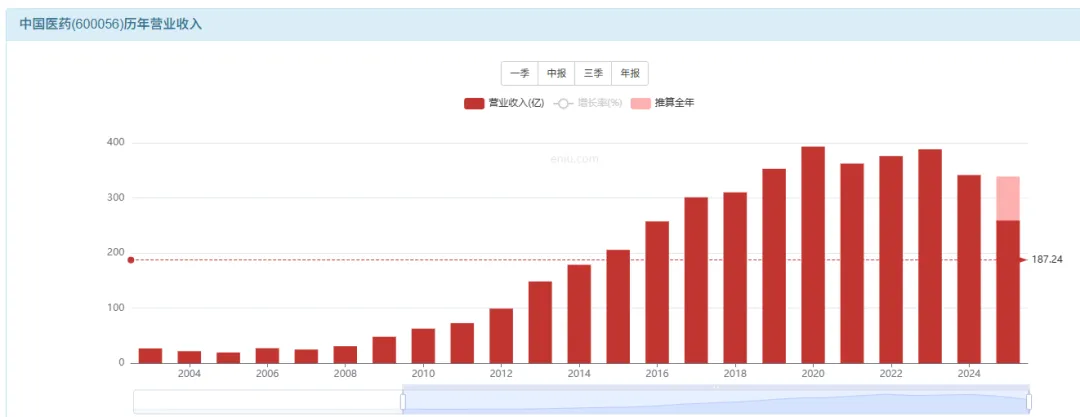Toggle the 营业收入(亿) legend series
Screen dimensions: 1080x417
504,103
